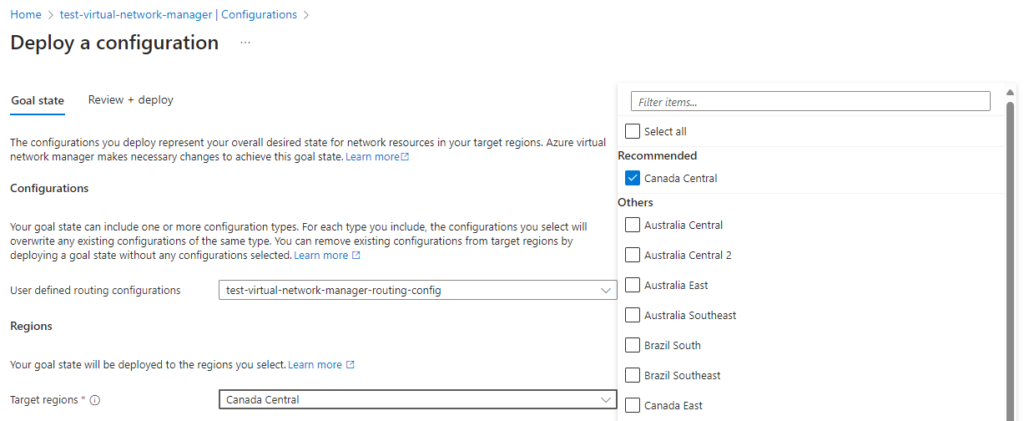Click the region list vertical scrollbar
This screenshot has height=421, width=1024.
tap(1010, 261)
